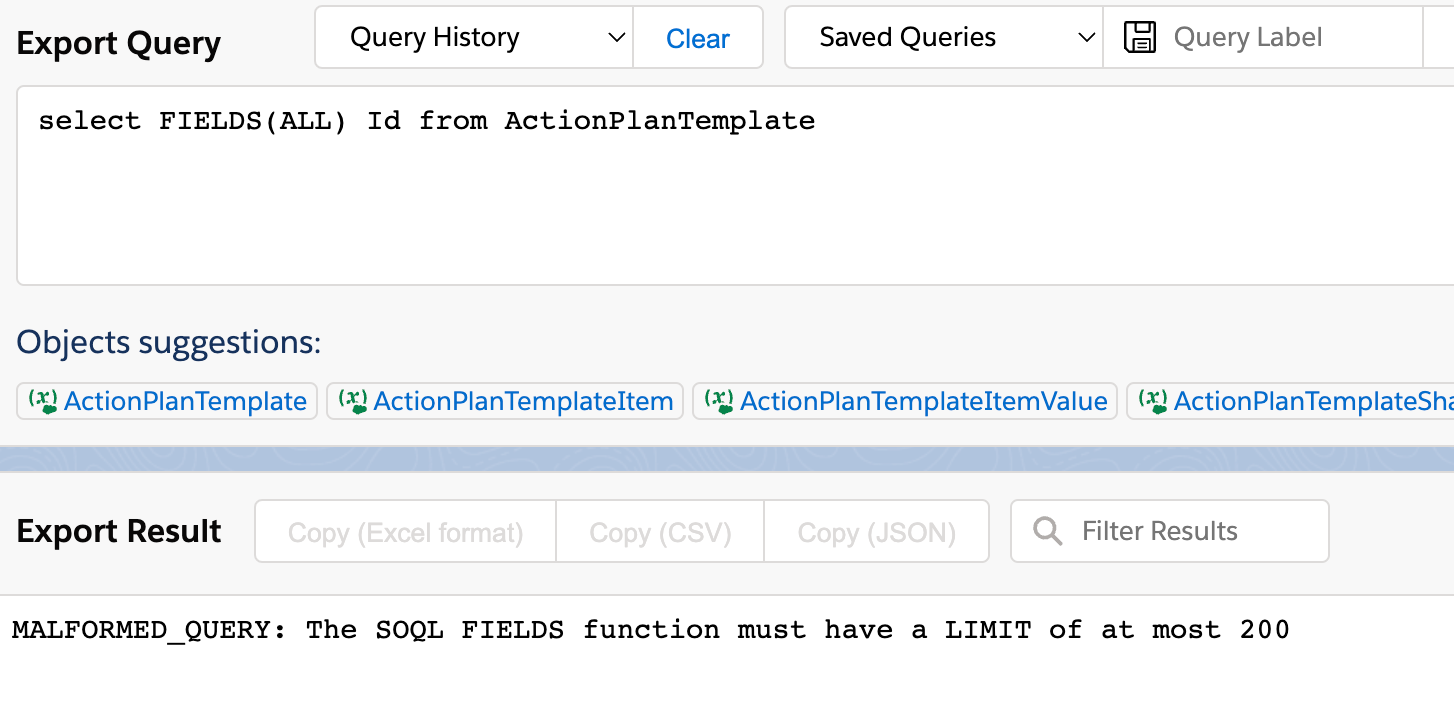
Task: Click the Copy (Excel format) button
Action: pyautogui.click(x=405, y=531)
